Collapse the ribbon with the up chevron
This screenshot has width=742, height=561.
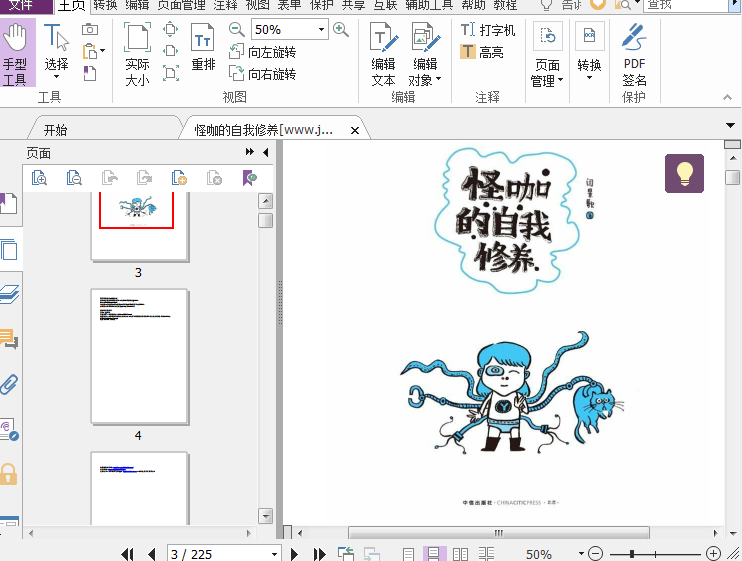[727, 97]
